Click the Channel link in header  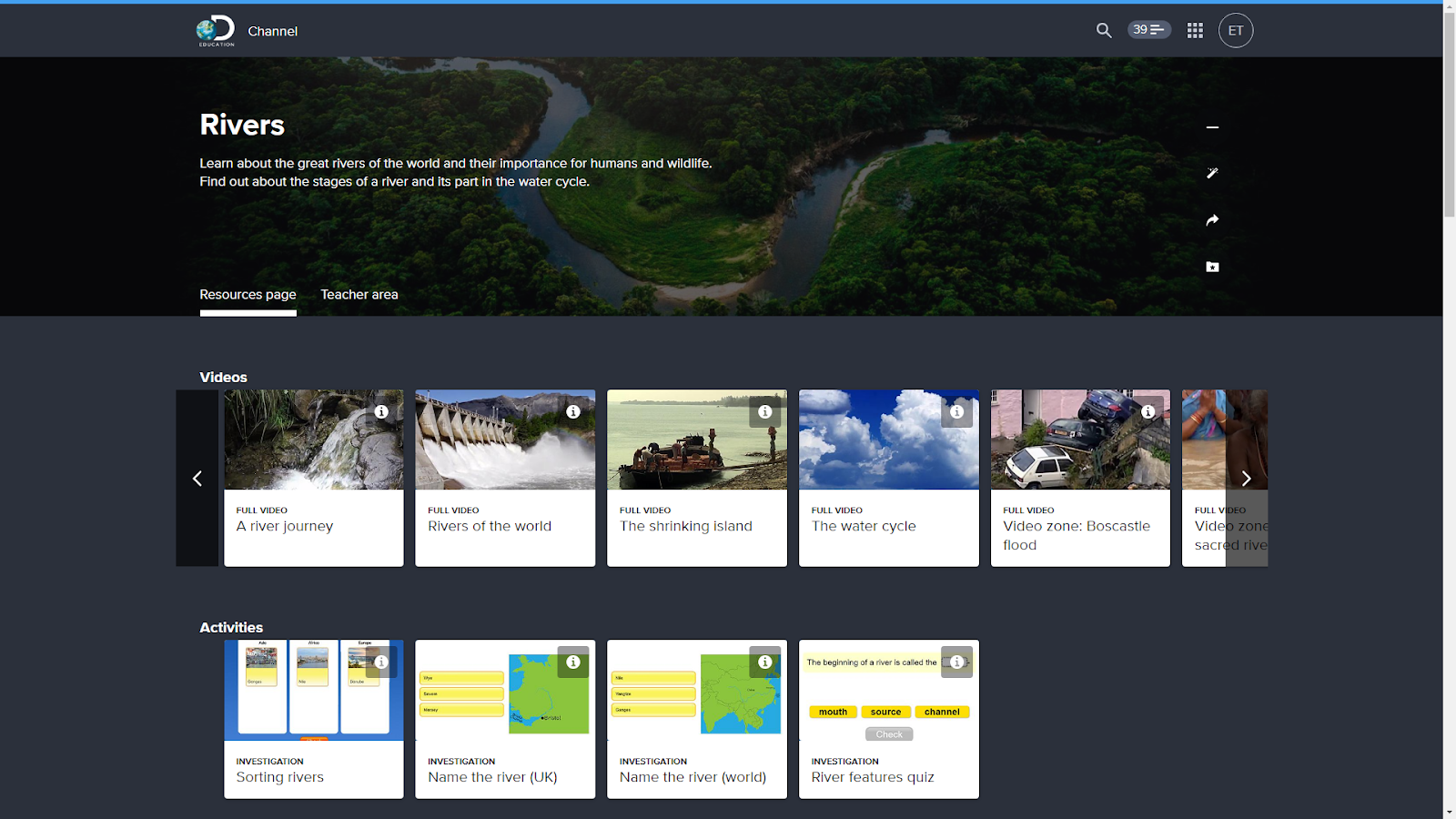pyautogui.click(x=273, y=31)
